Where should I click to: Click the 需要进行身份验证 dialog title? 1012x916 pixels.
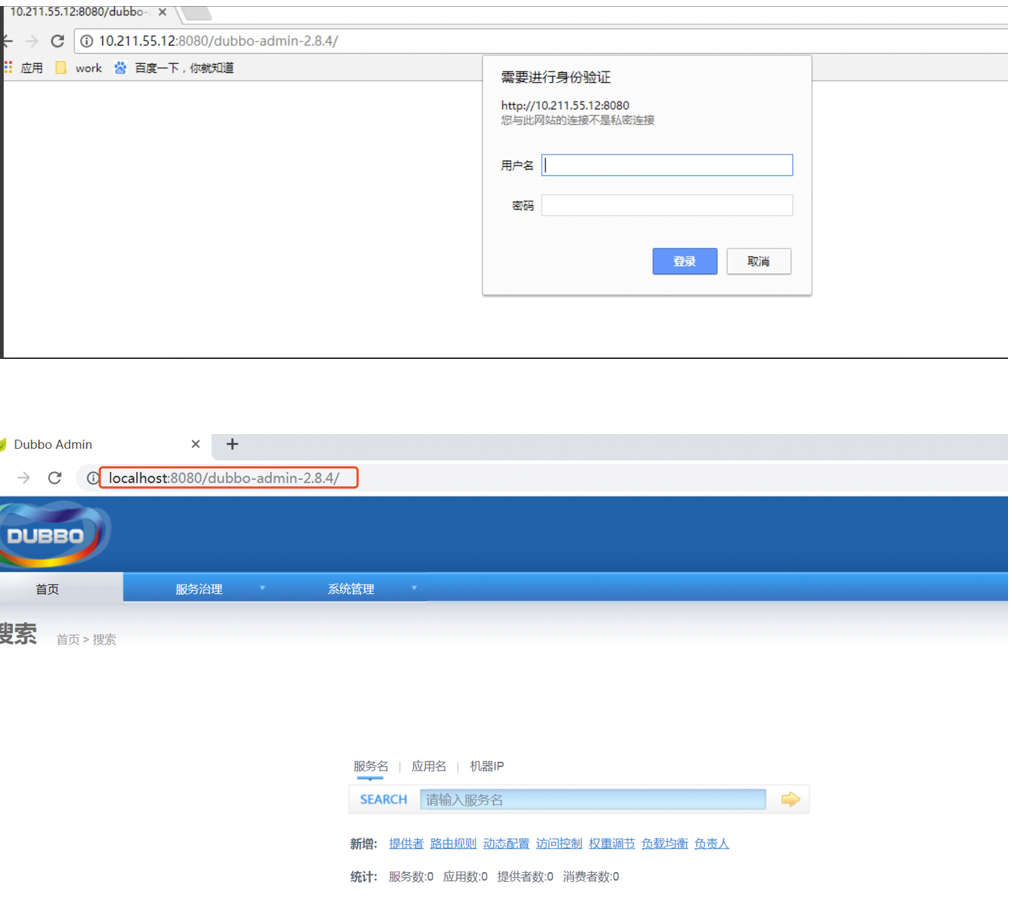[556, 77]
